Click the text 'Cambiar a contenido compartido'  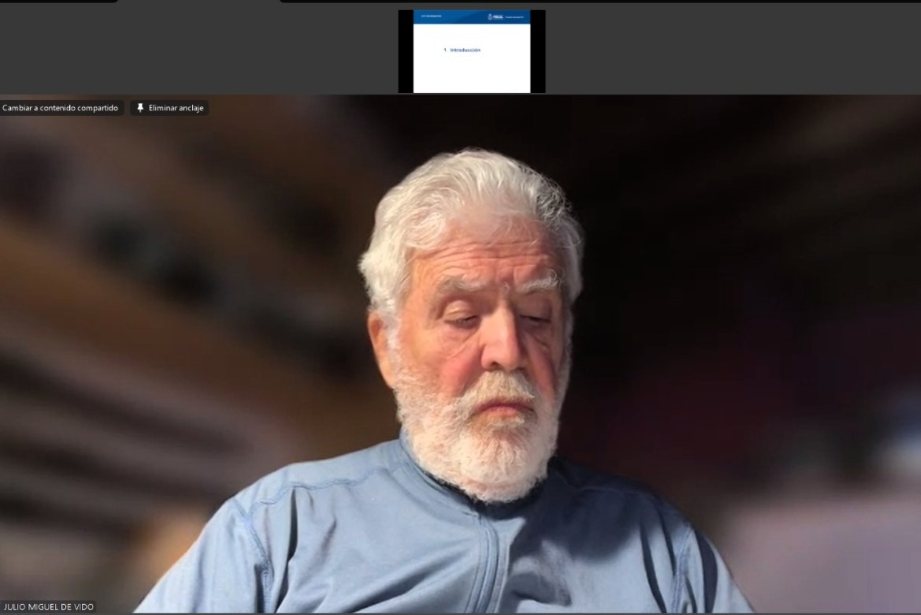[61, 108]
